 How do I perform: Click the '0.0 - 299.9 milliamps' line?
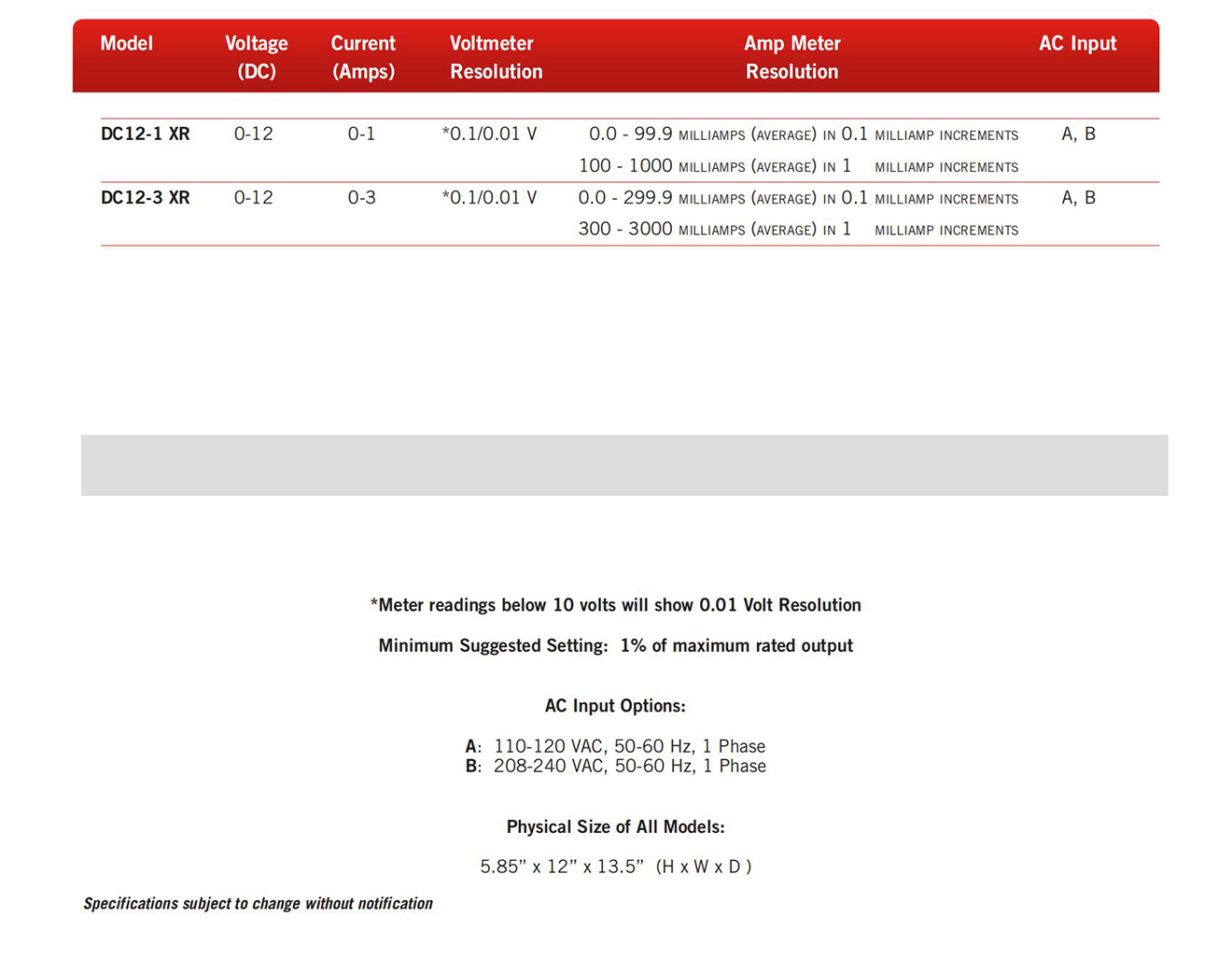(799, 198)
